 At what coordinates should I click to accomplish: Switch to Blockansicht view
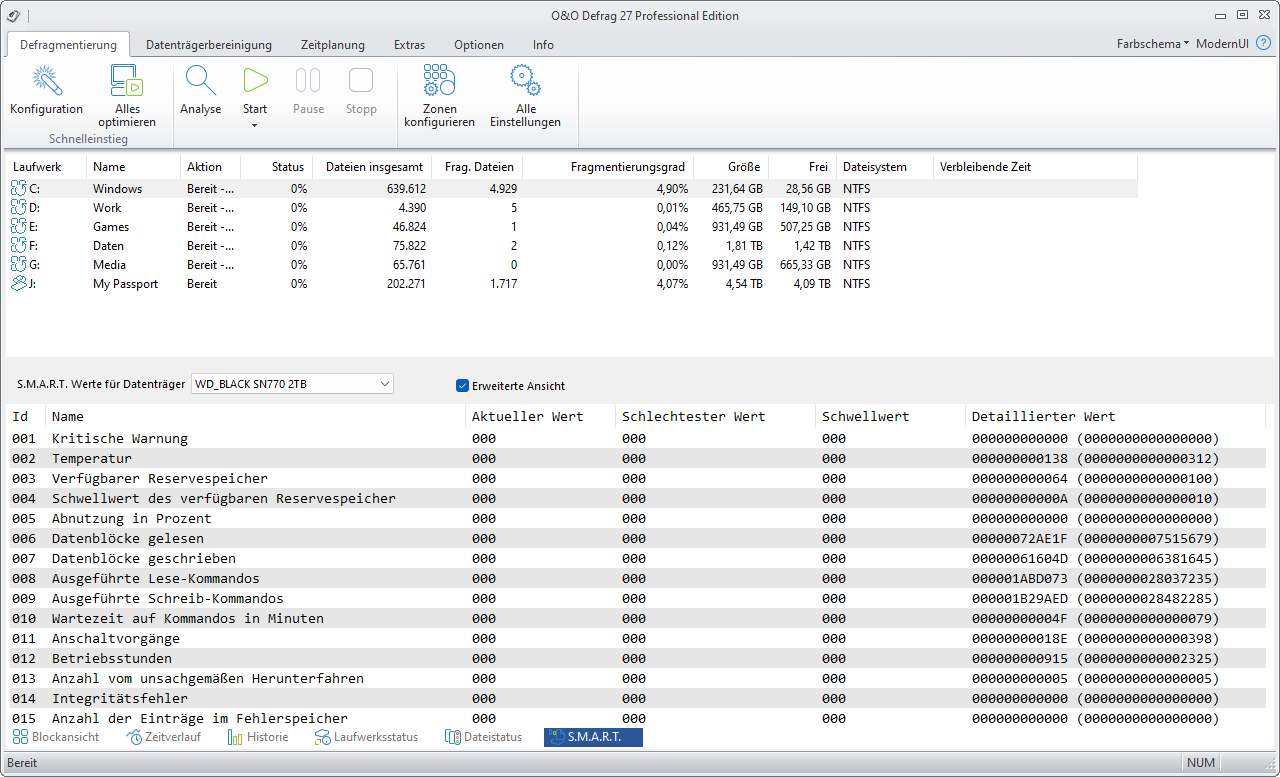click(56, 737)
